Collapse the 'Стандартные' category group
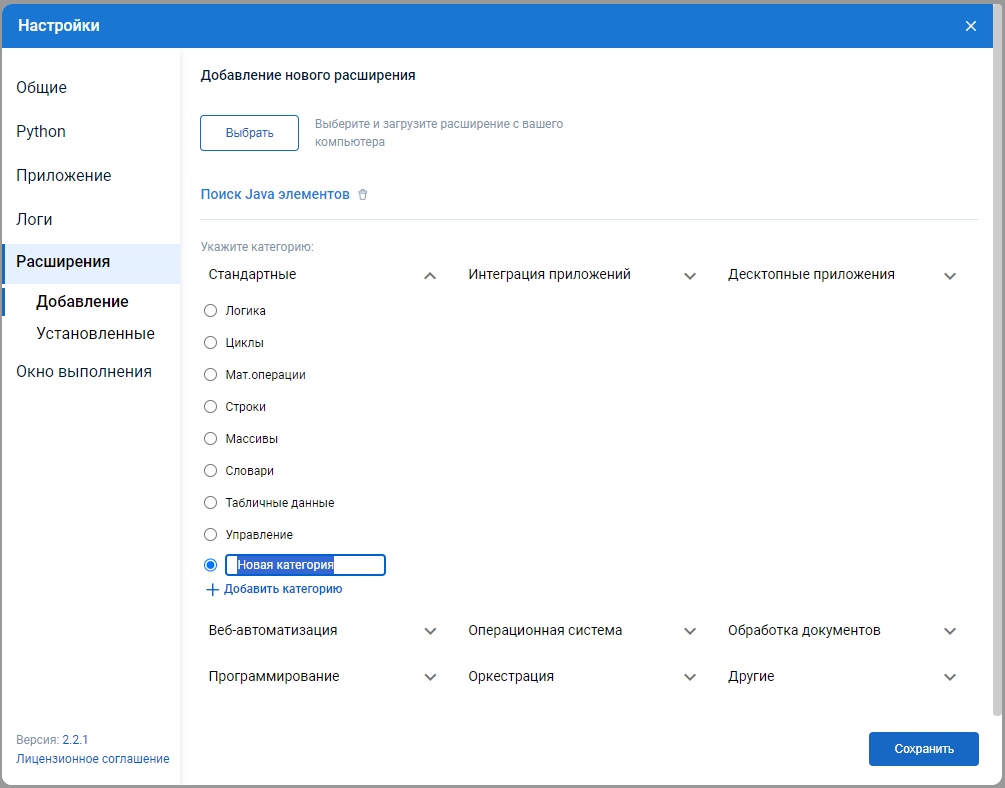Viewport: 1005px width, 788px height. pos(430,275)
